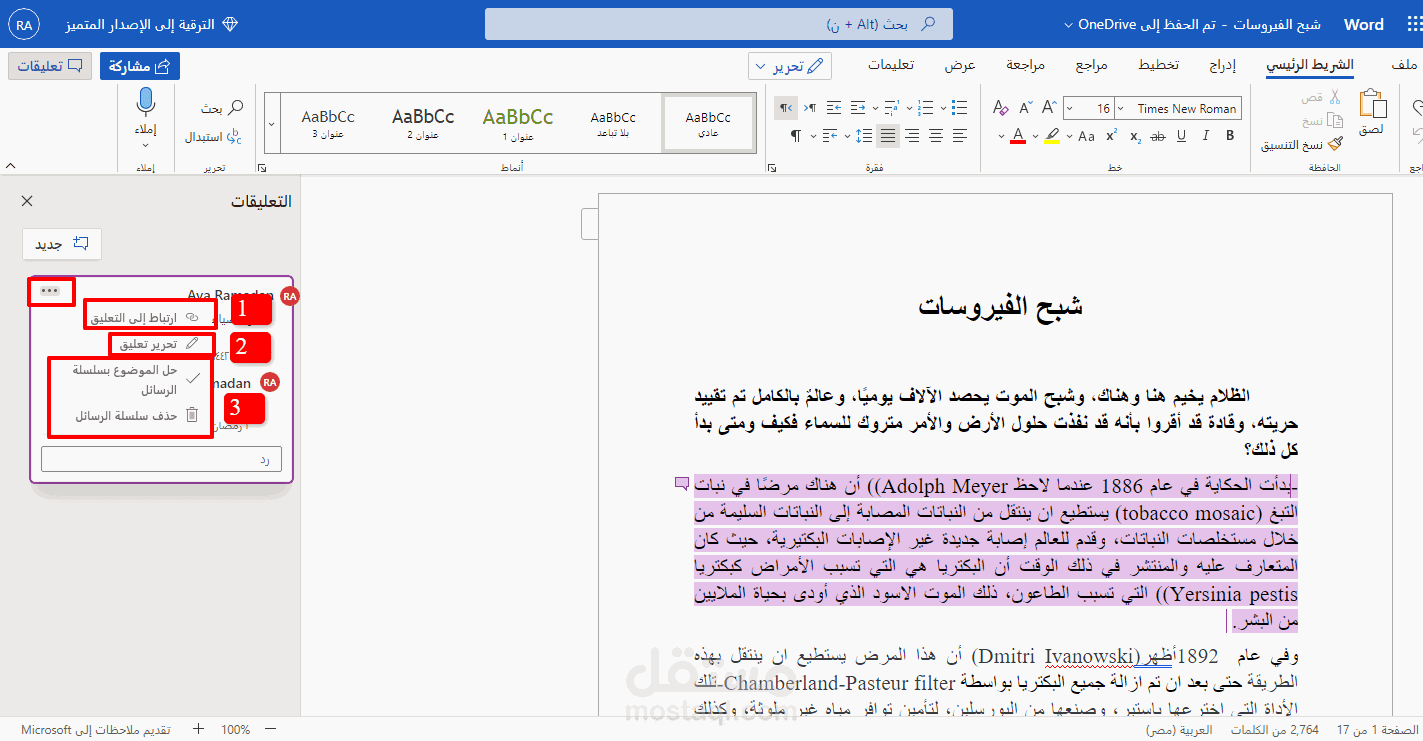The width and height of the screenshot is (1423, 741).
Task: Click the Cut scissors icon
Action: [1336, 97]
